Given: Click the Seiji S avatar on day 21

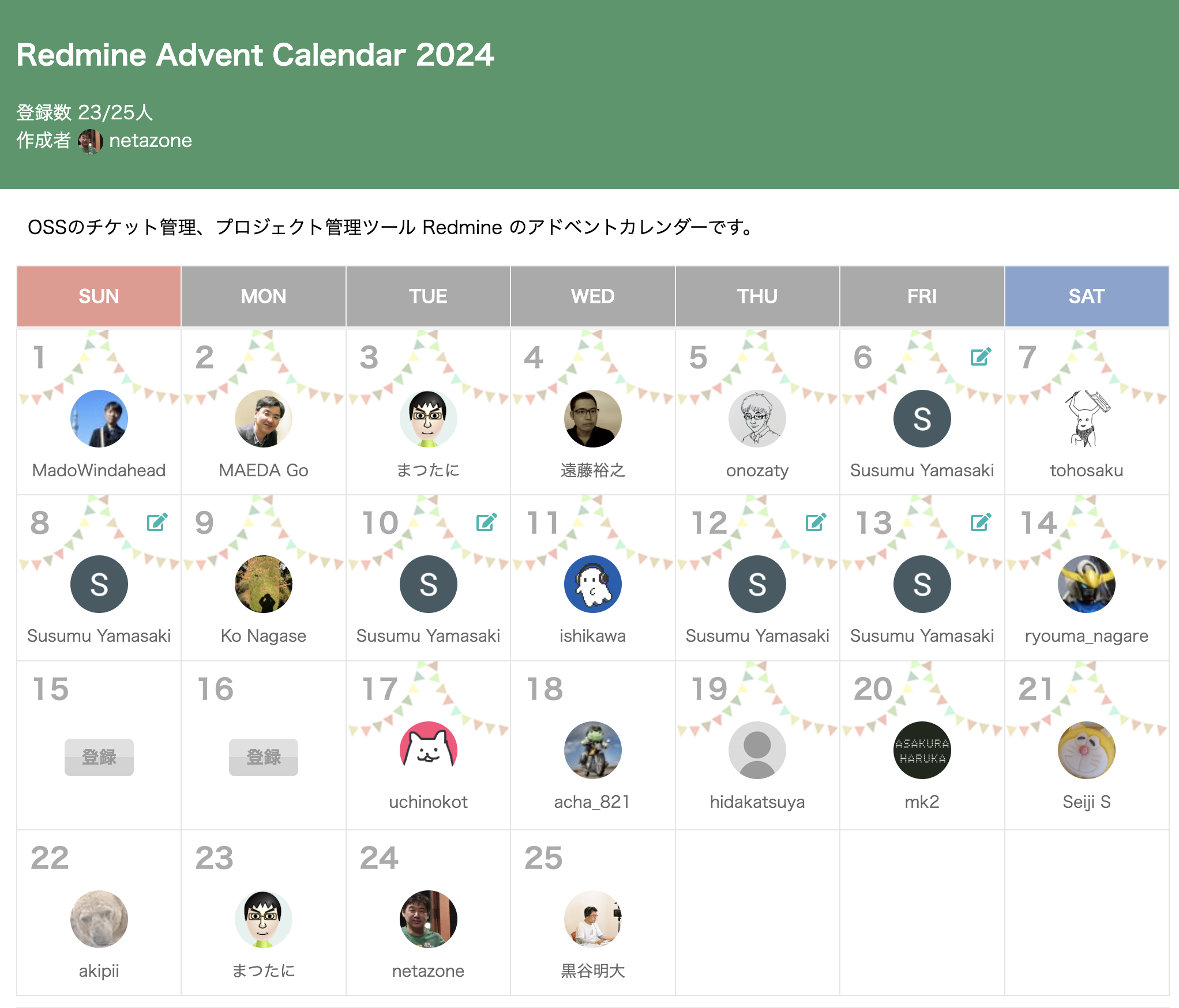Looking at the screenshot, I should tap(1086, 750).
